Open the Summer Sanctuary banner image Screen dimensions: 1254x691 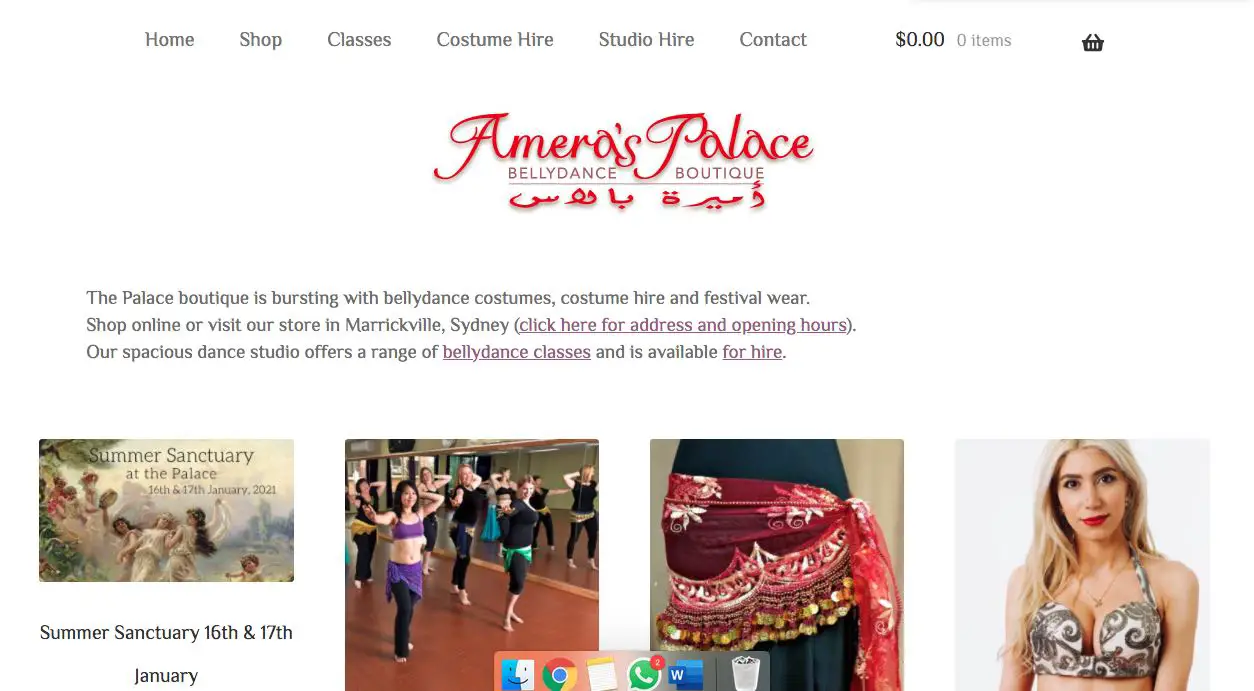coord(166,510)
